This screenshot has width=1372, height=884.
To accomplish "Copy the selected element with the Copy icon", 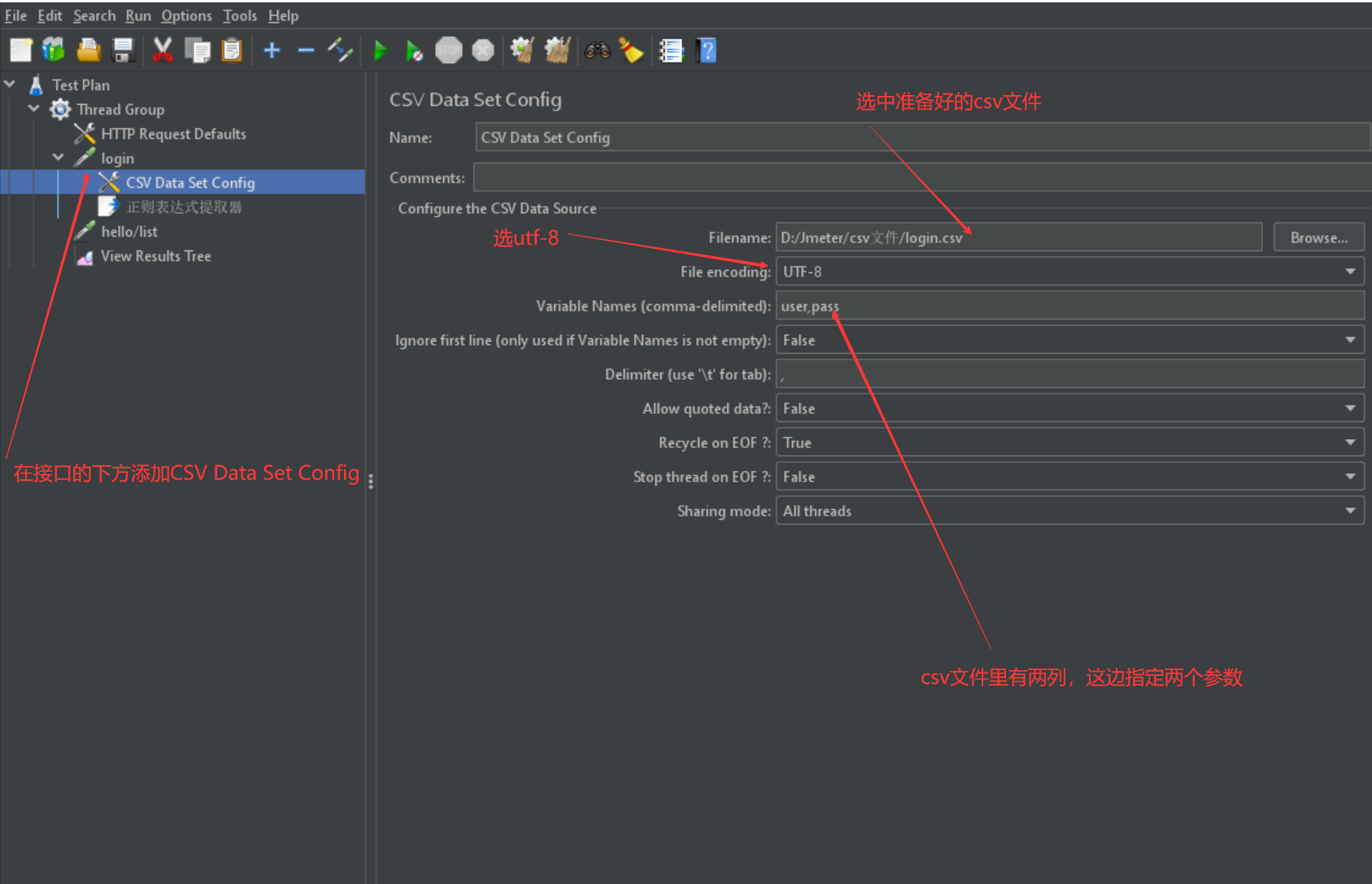I will 197,50.
